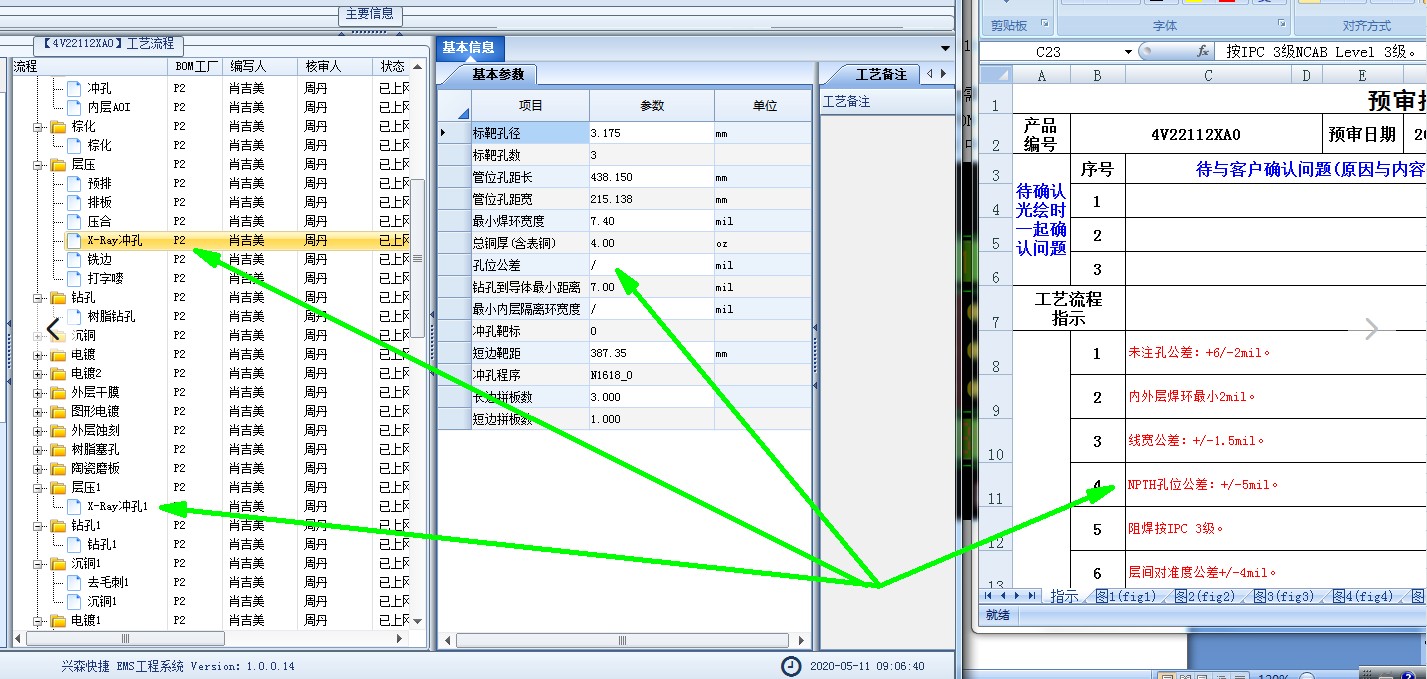
Task: Click the folder icon of 外层干膜
Action: click(x=58, y=392)
